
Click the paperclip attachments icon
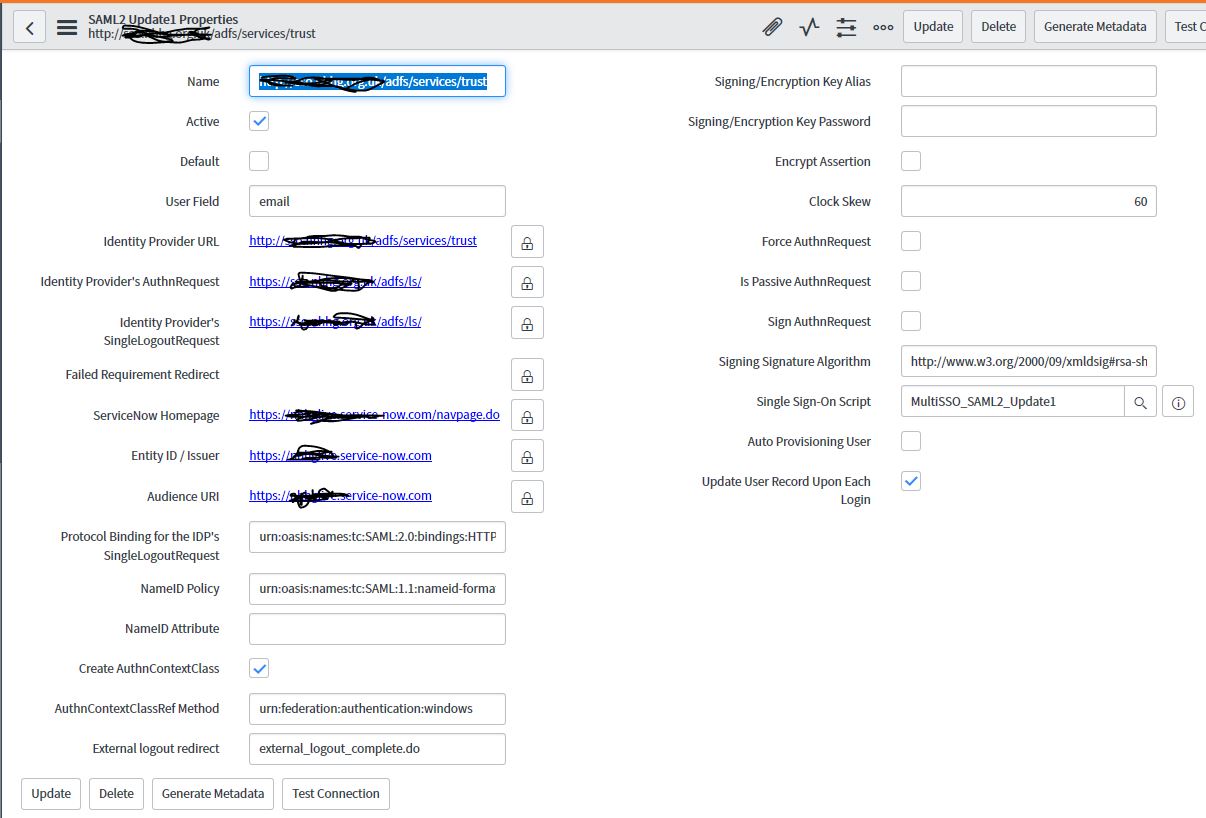click(771, 27)
